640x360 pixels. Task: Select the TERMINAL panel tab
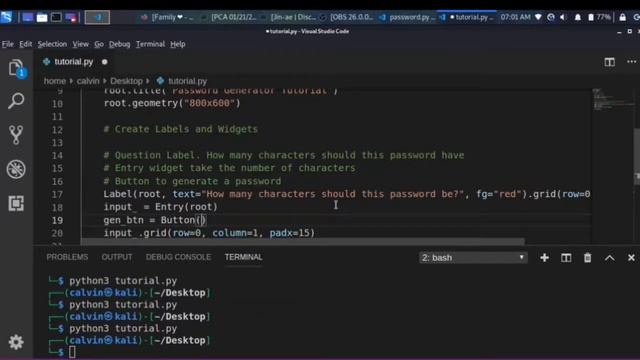click(243, 257)
